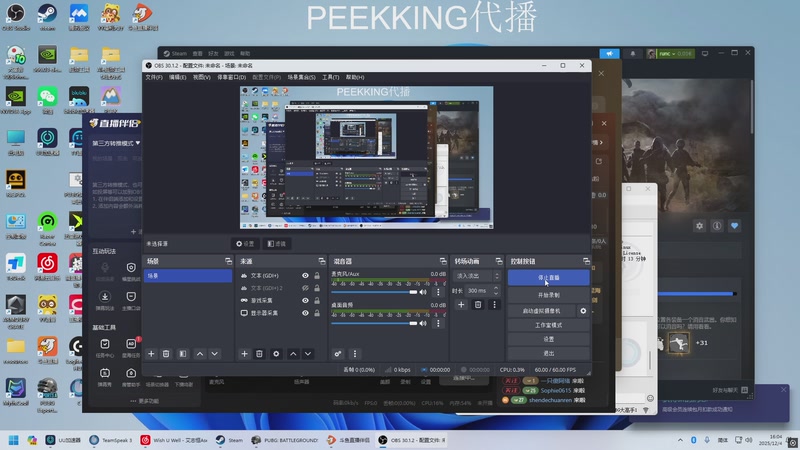Show hidden system tray icons chevron

point(680,440)
